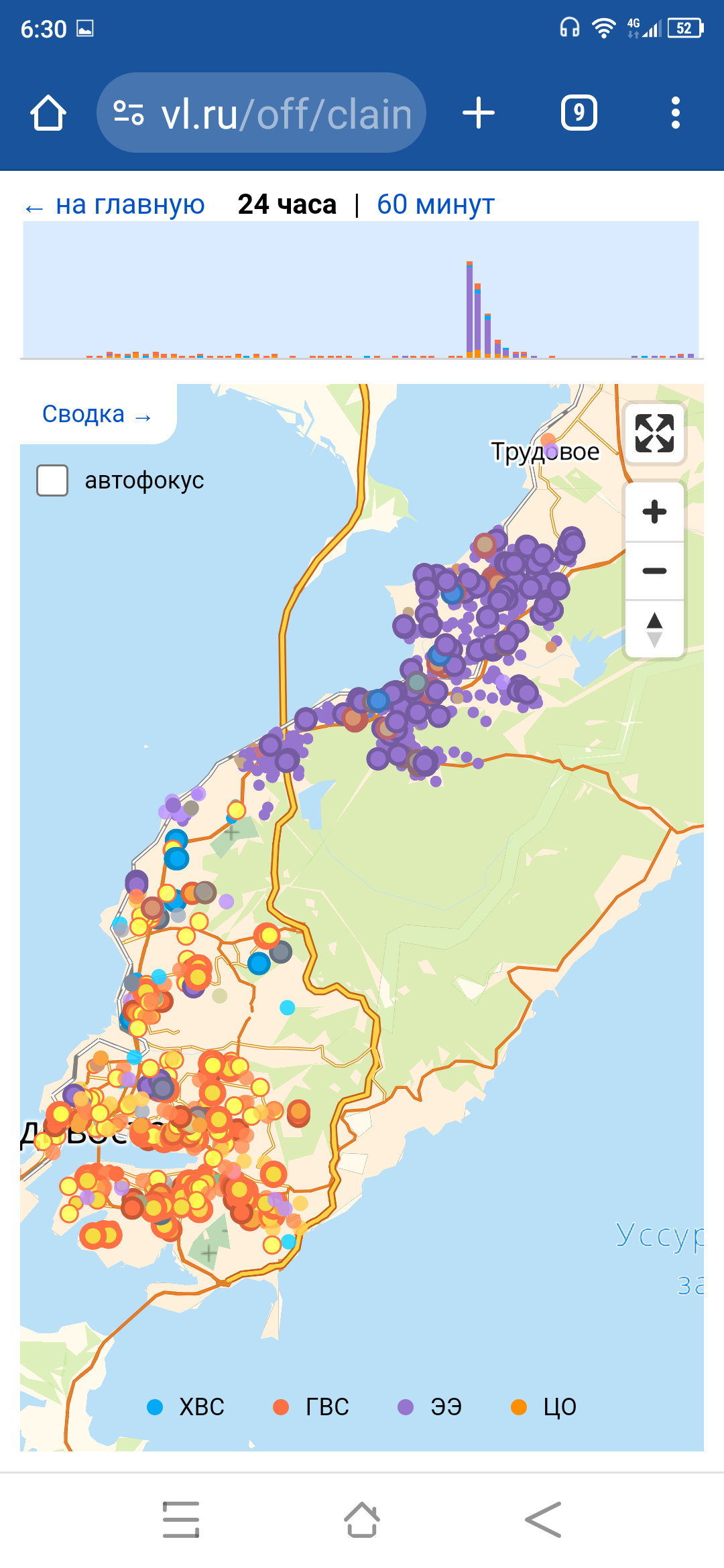
Task: Go back via 'на главную' link
Action: (115, 205)
